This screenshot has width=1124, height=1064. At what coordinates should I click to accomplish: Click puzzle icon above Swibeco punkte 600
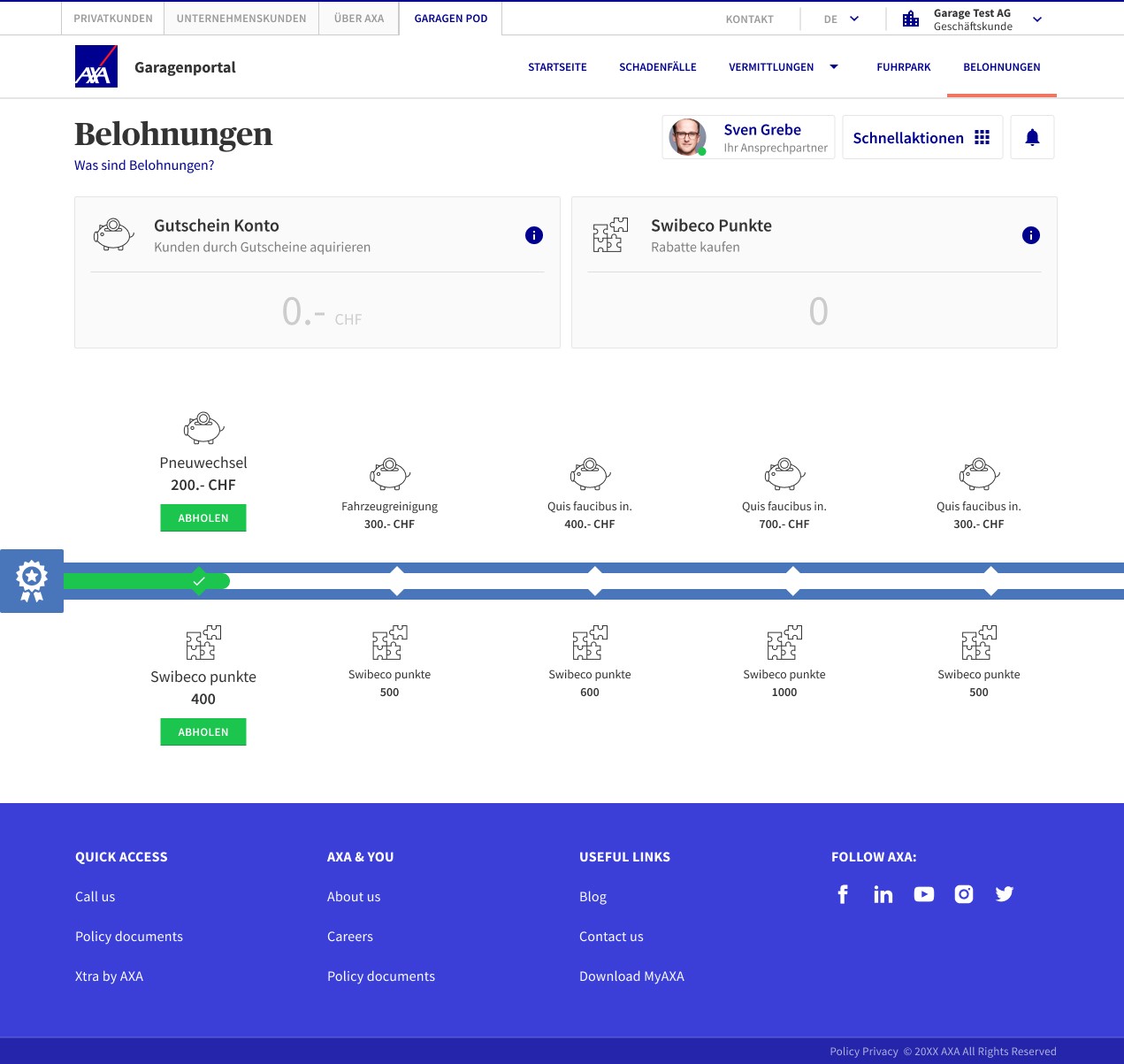tap(590, 643)
